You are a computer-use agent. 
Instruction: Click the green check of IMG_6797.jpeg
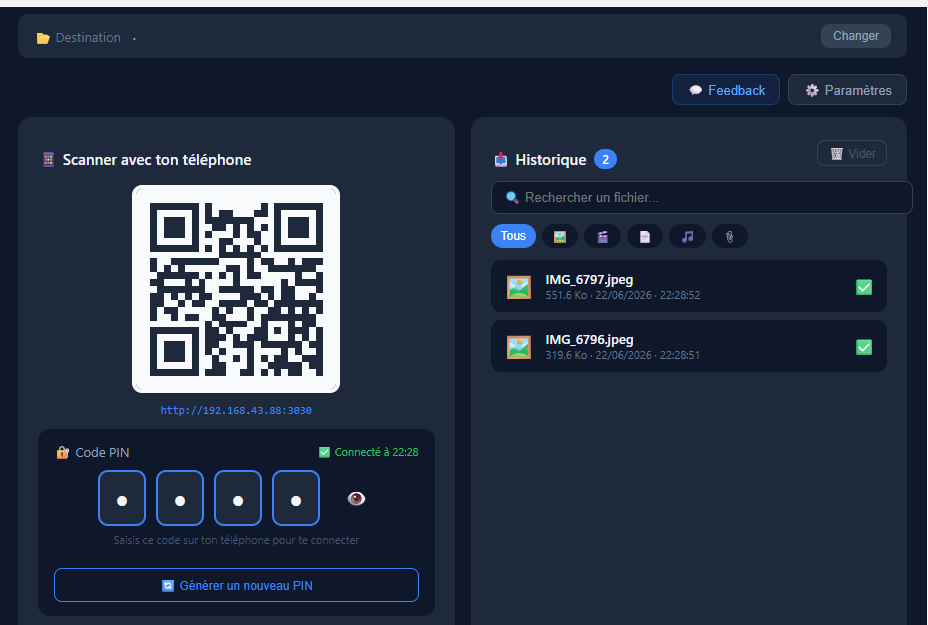[864, 287]
